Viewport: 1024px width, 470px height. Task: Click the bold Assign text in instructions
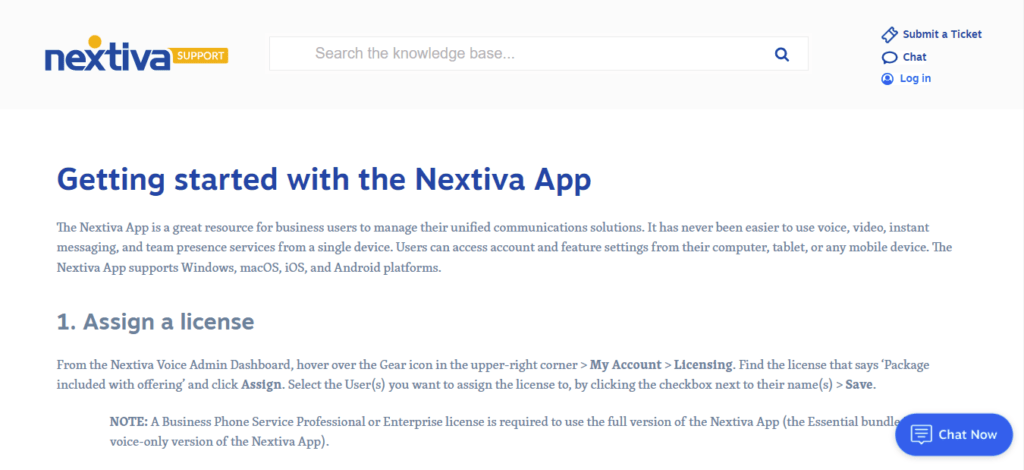coord(261,384)
